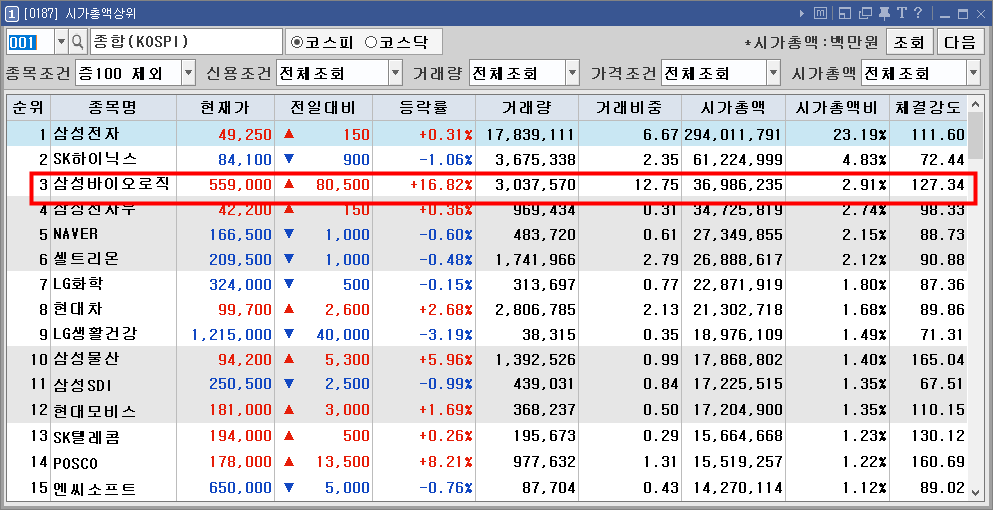Open the 시가총액 condition dropdown
Screen dimensions: 993x510
pyautogui.click(x=921, y=73)
